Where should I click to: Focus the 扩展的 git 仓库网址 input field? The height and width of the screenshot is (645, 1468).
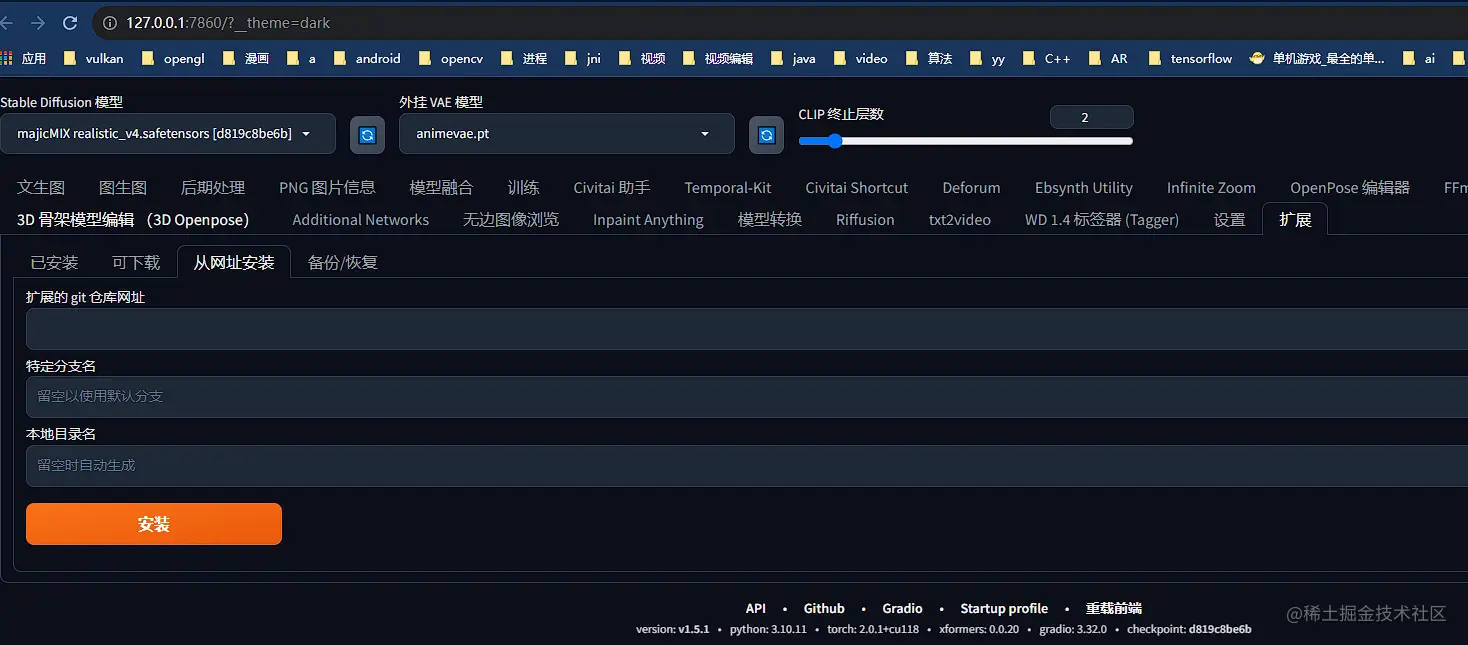747,329
